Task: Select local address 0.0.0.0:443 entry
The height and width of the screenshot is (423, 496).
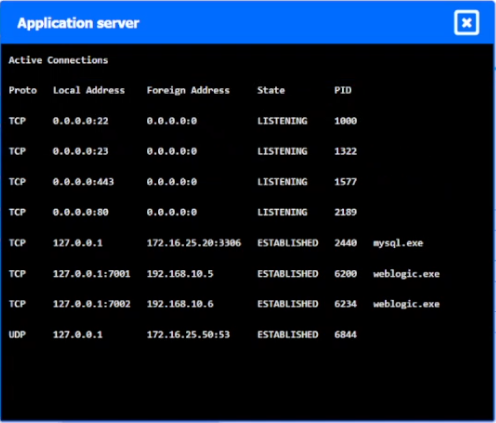Action: tap(83, 182)
